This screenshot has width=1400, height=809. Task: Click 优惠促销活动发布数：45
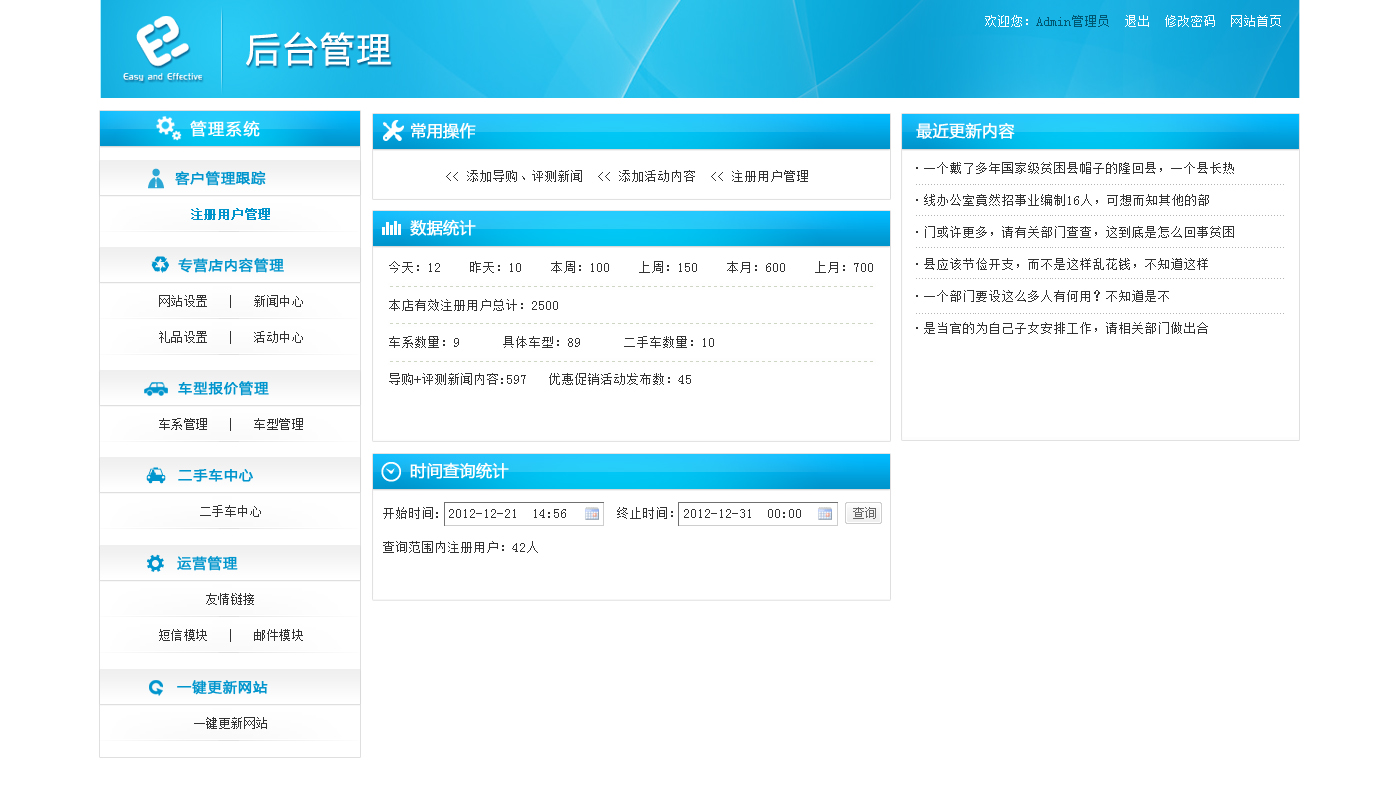tap(620, 380)
